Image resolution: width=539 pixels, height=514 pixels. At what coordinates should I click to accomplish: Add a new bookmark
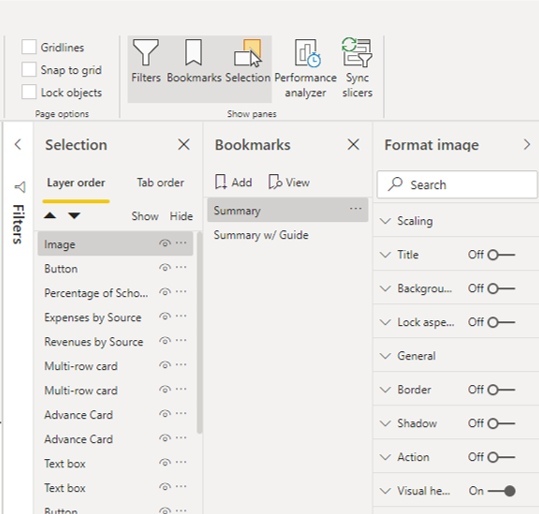coord(234,182)
